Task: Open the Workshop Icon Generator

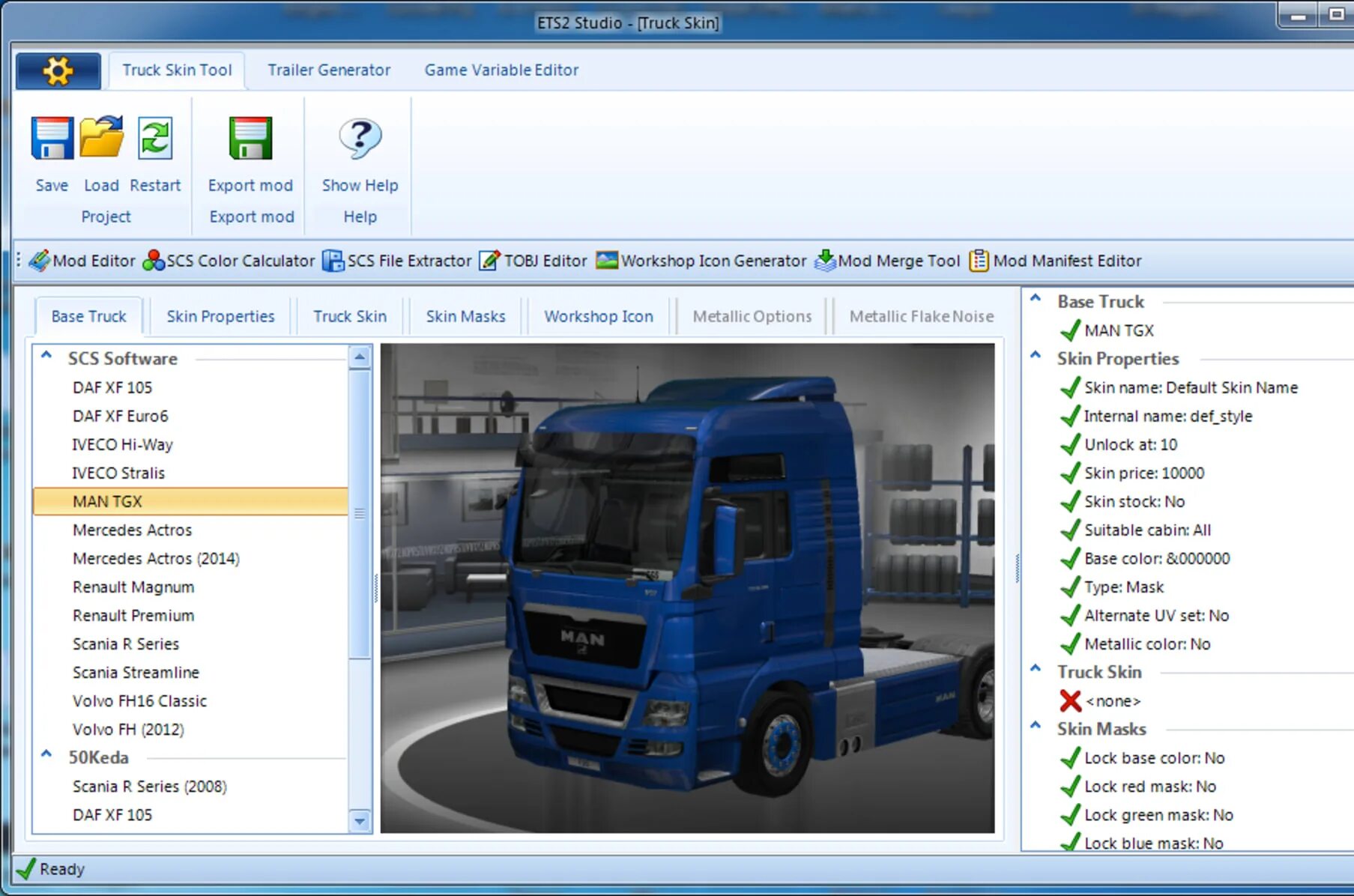Action: (x=701, y=261)
